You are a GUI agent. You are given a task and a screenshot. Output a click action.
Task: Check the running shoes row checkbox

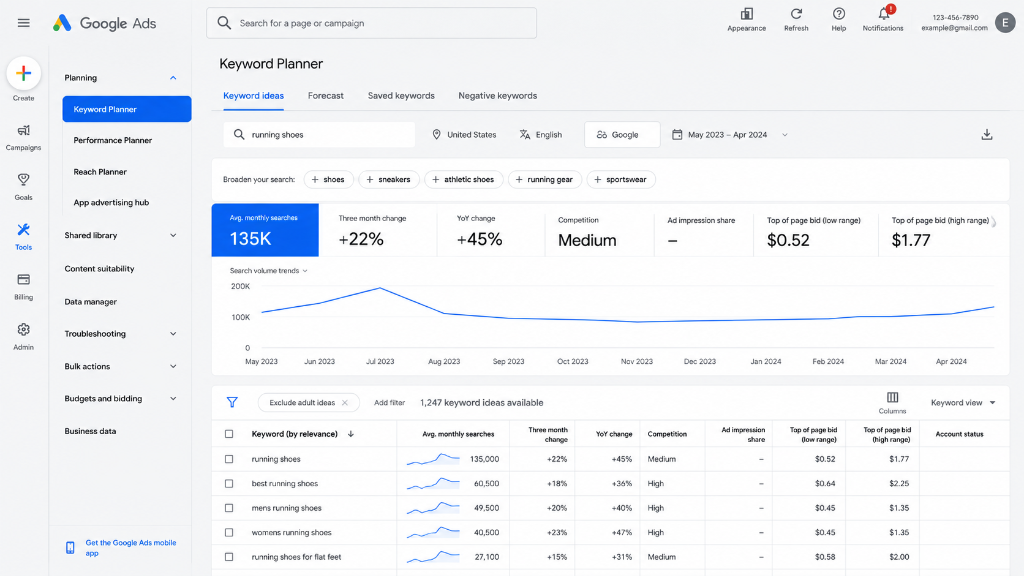[229, 459]
